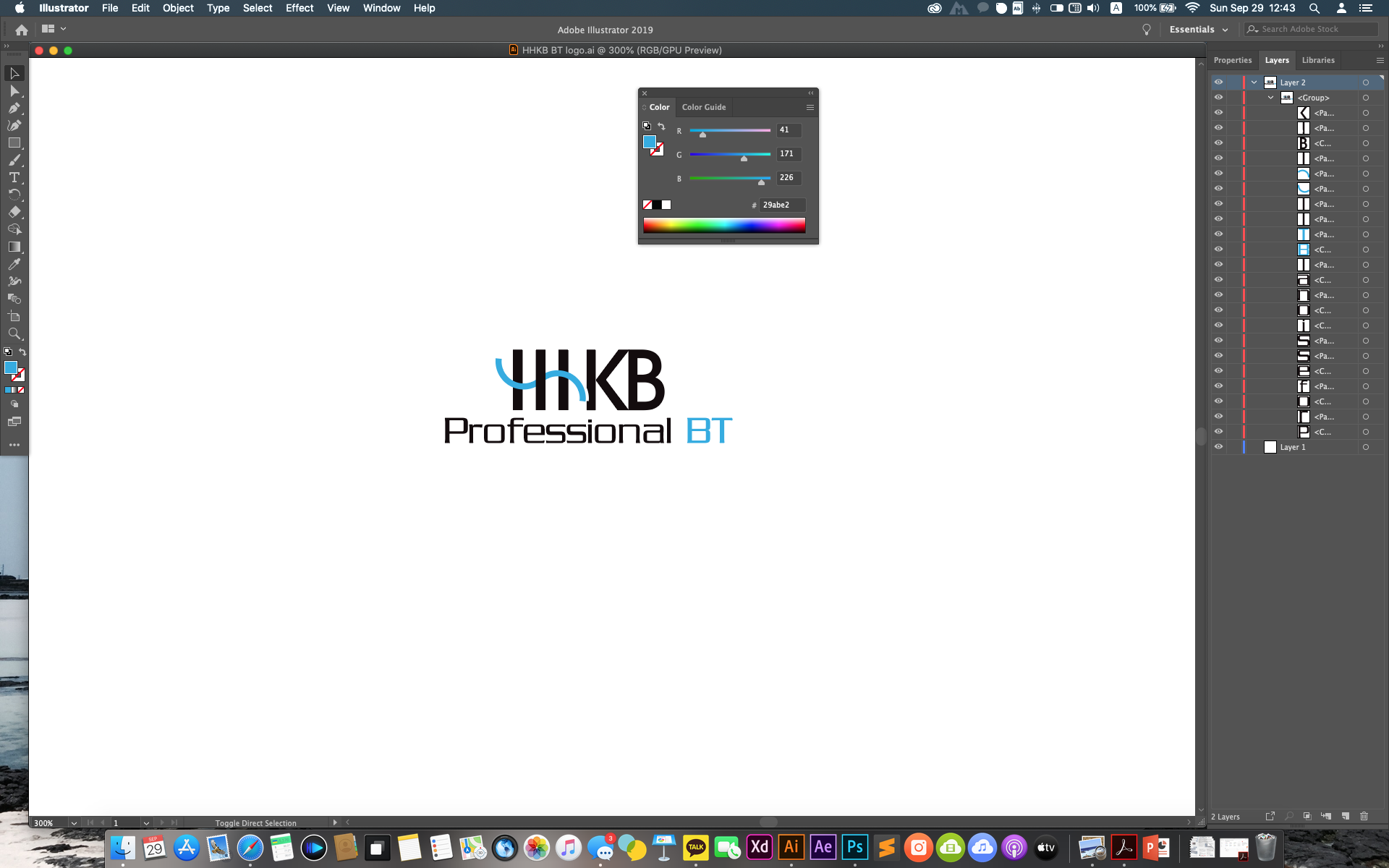1389x868 pixels.
Task: Hide Layer 1 with its eye icon
Action: 1218,447
